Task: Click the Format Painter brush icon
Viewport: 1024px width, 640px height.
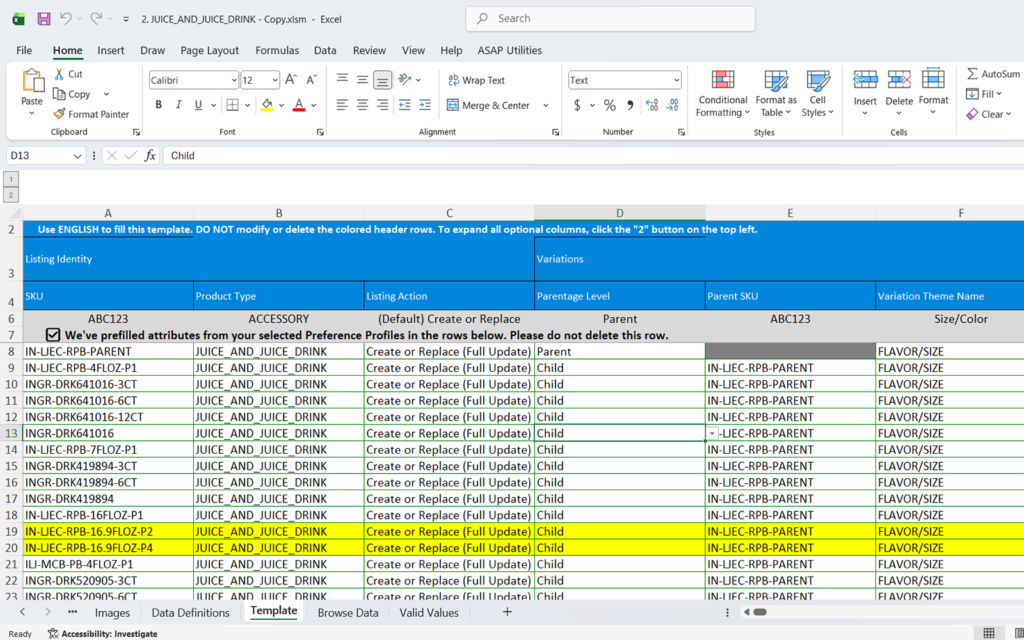Action: click(x=60, y=114)
